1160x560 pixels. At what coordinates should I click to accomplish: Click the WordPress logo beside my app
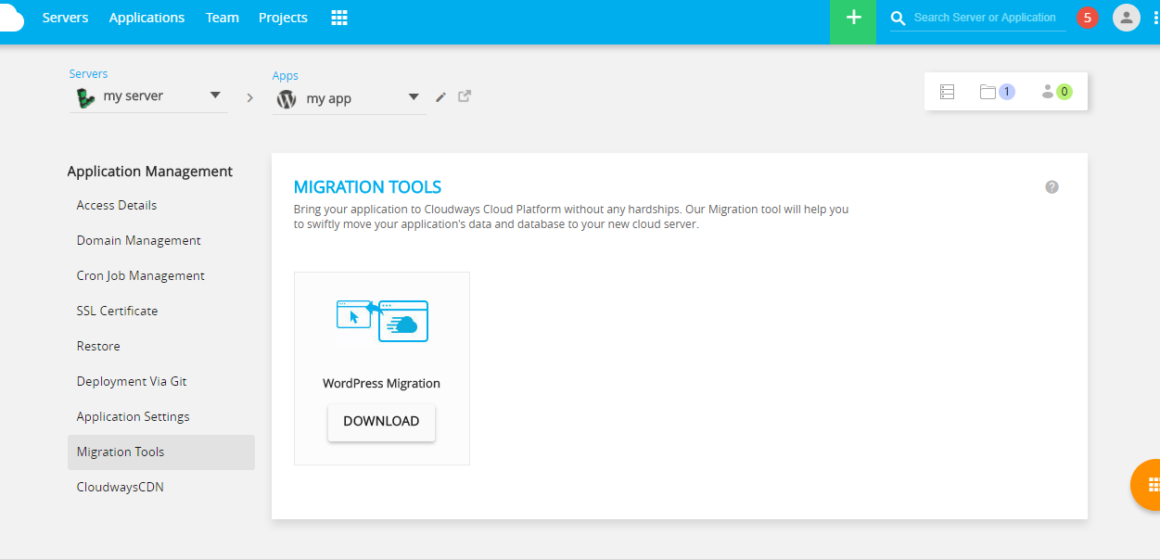click(287, 98)
